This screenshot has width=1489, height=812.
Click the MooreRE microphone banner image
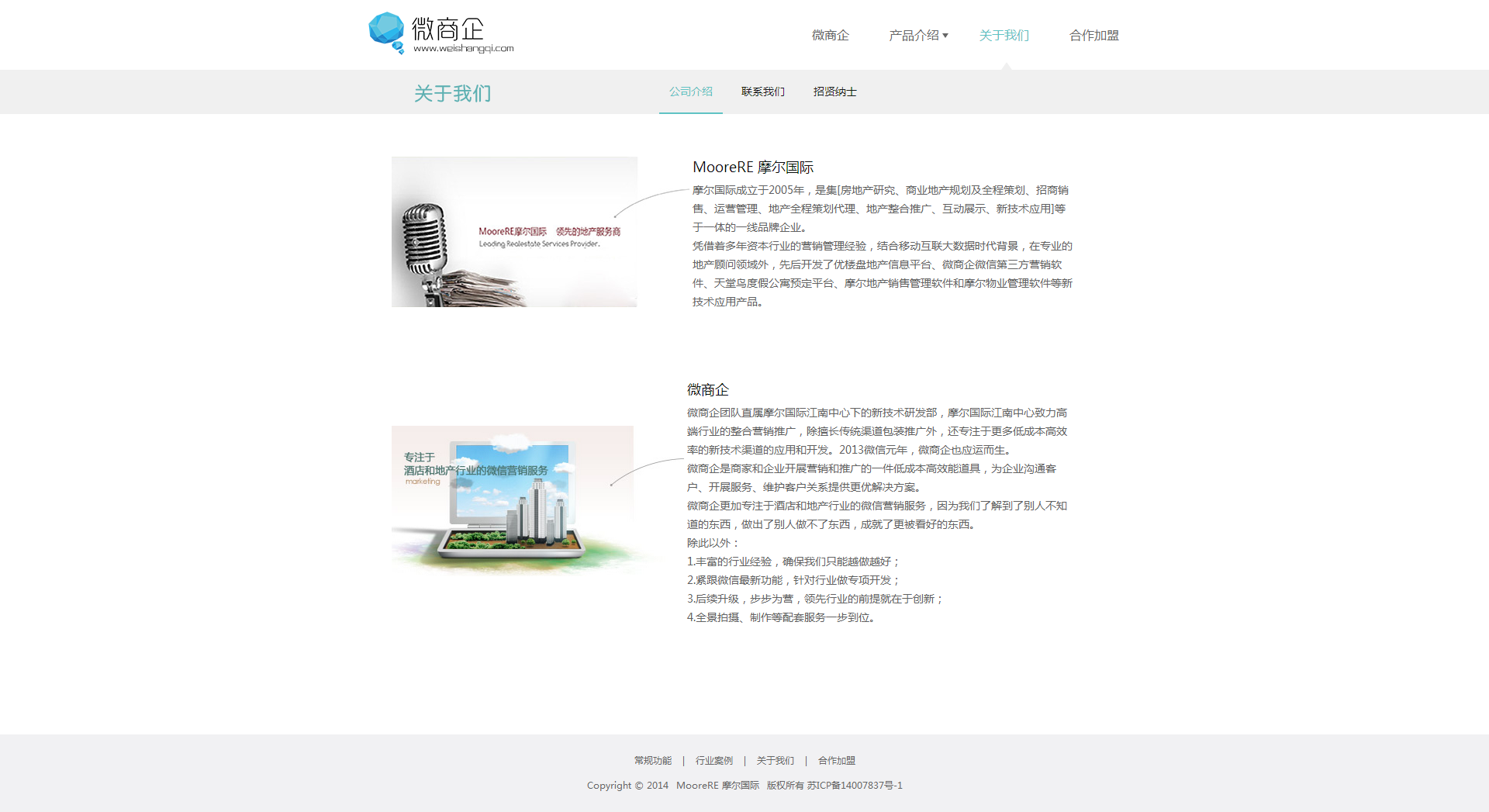coord(514,232)
